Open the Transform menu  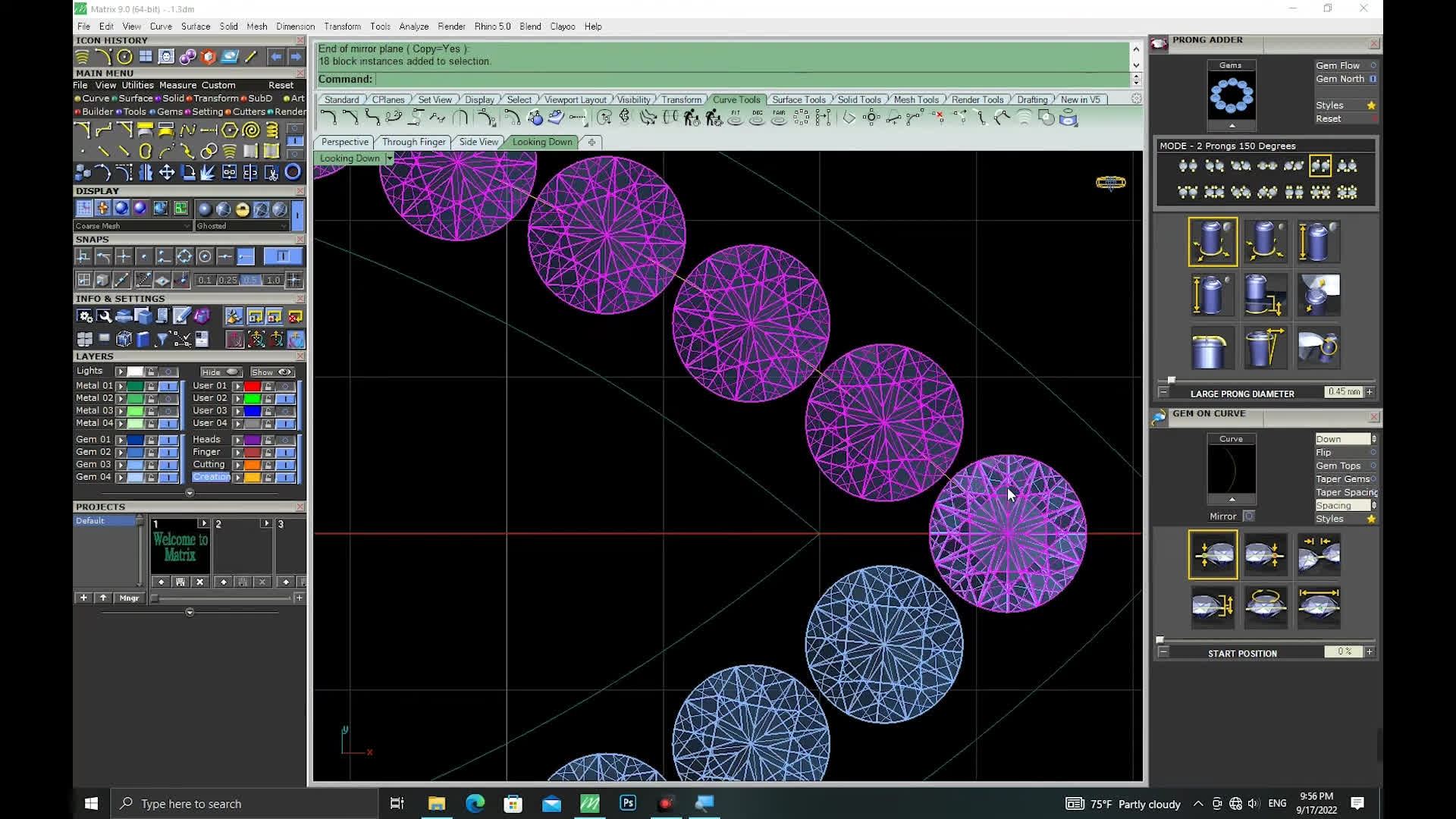(x=342, y=27)
